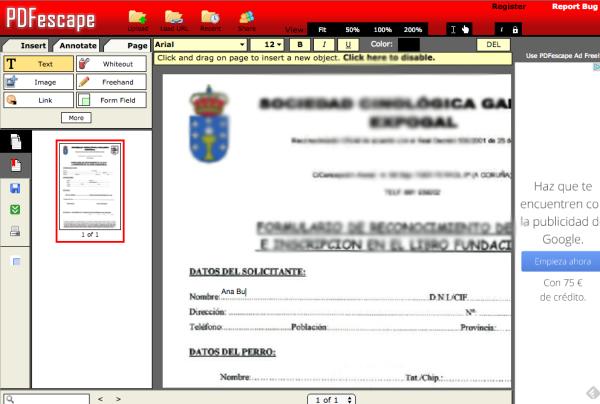Open the Report Bug link
600x404 pixels.
tap(575, 7)
